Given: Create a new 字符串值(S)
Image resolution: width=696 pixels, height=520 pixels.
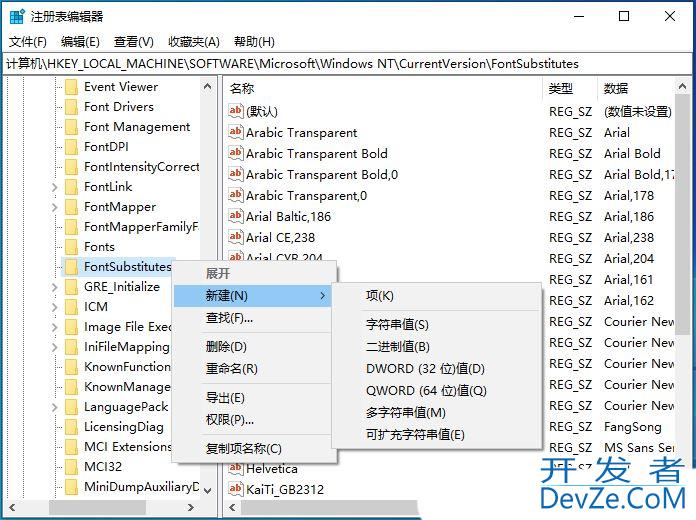Looking at the screenshot, I should tap(437, 325).
